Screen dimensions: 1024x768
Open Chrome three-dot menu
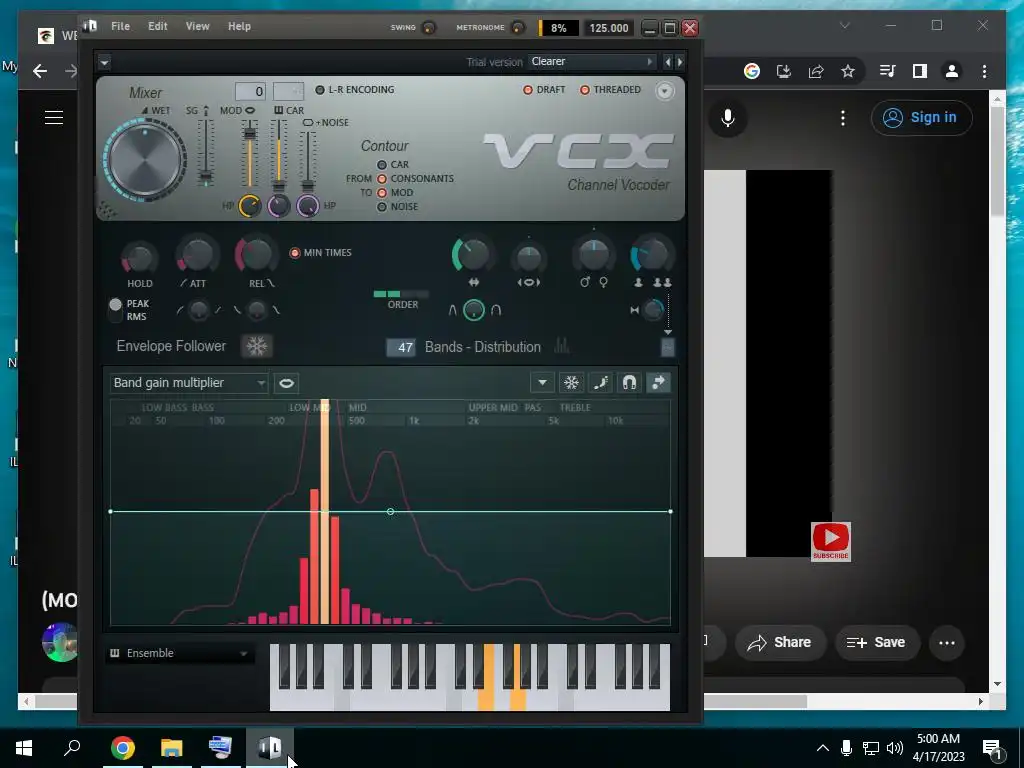(984, 71)
